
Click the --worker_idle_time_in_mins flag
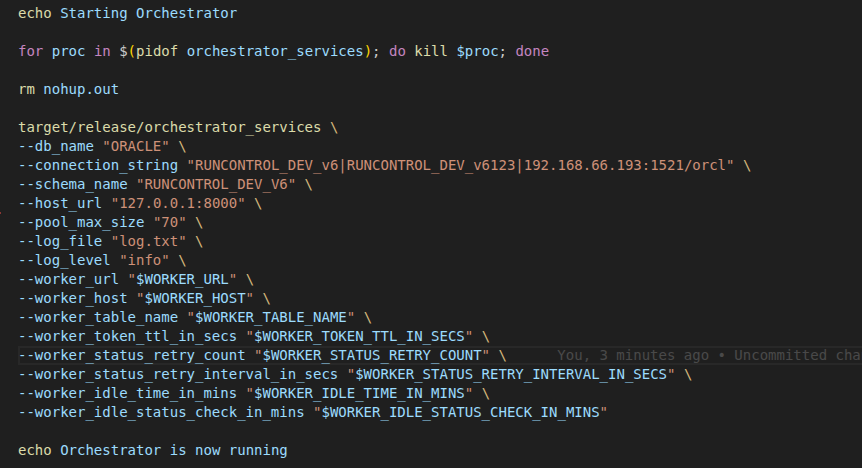click(x=128, y=393)
